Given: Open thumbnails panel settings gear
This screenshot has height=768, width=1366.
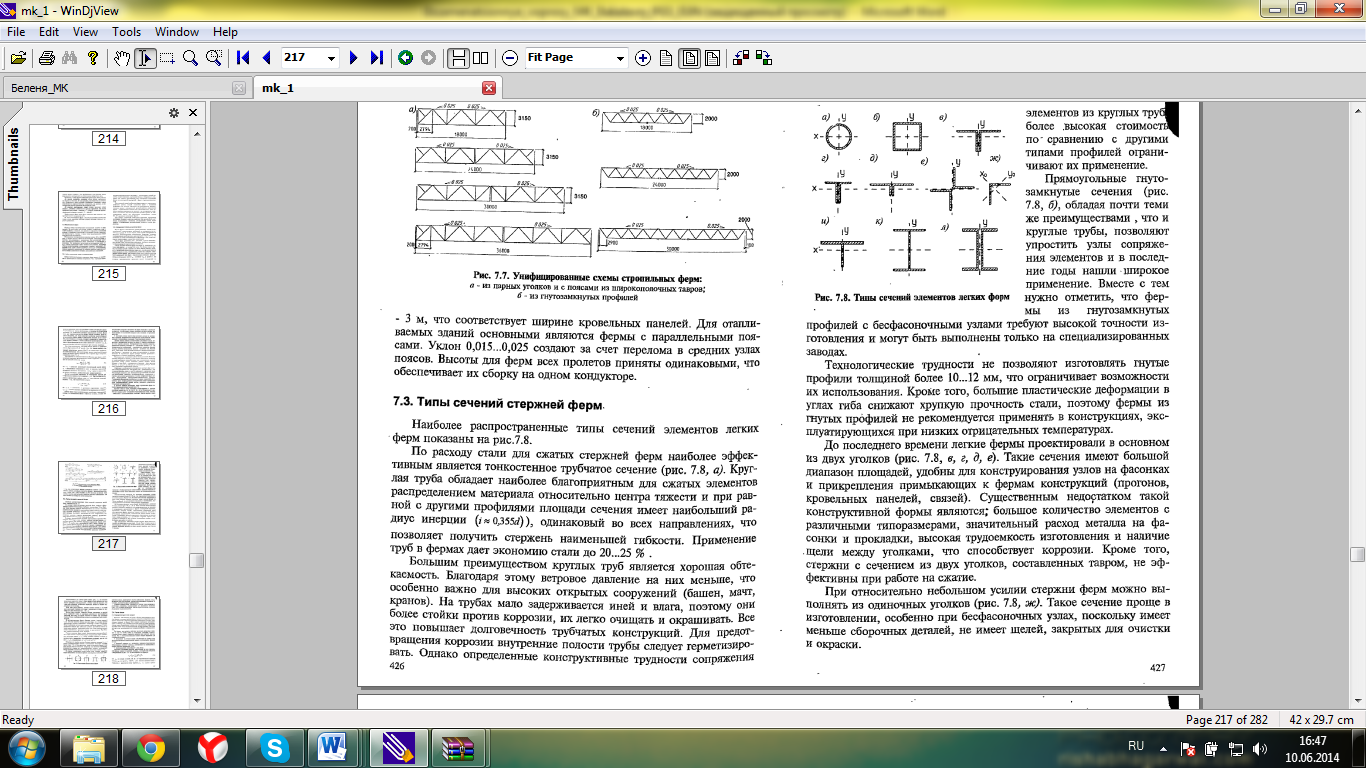Looking at the screenshot, I should tap(173, 113).
